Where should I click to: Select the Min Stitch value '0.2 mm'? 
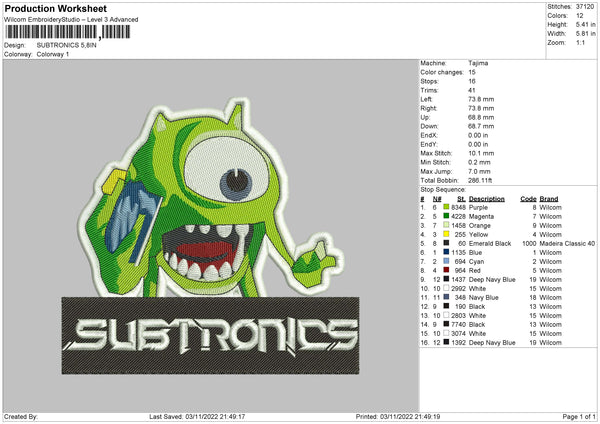coord(479,162)
